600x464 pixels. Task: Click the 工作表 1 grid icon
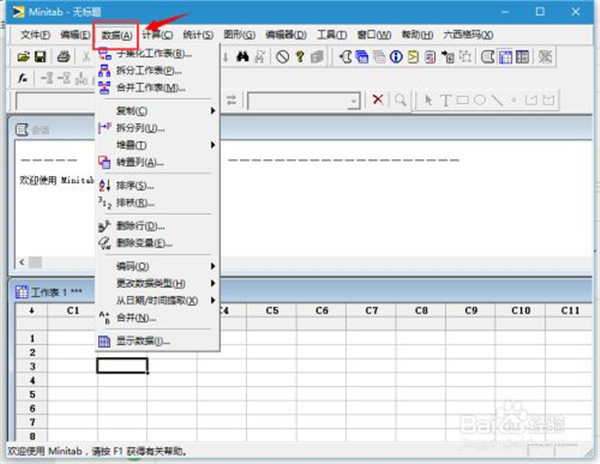point(21,292)
